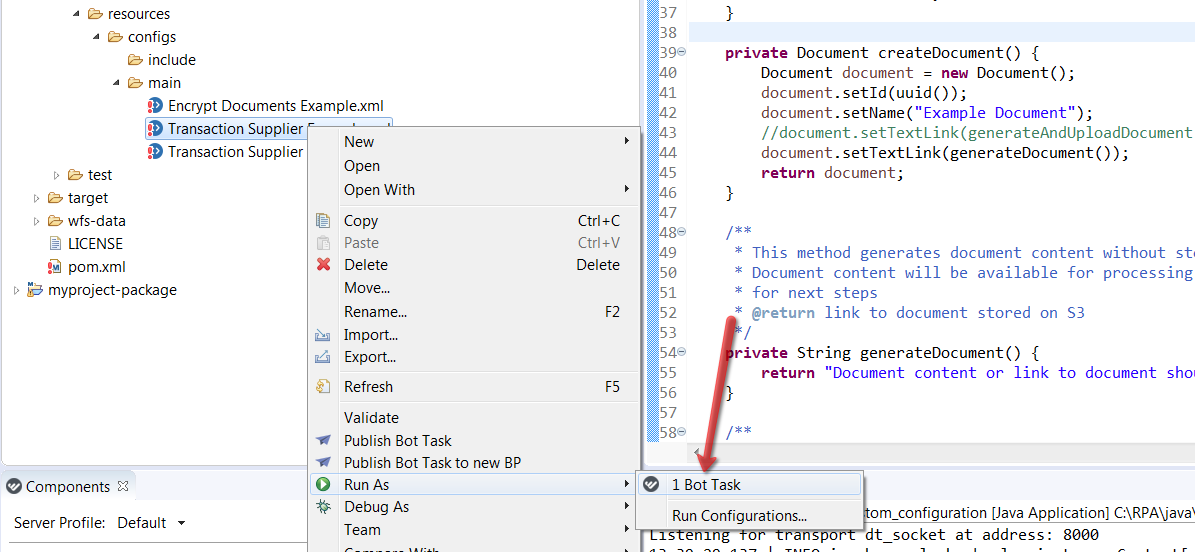Expand the wfs-data folder
Viewport: 1195px width, 552px height.
(x=36, y=221)
